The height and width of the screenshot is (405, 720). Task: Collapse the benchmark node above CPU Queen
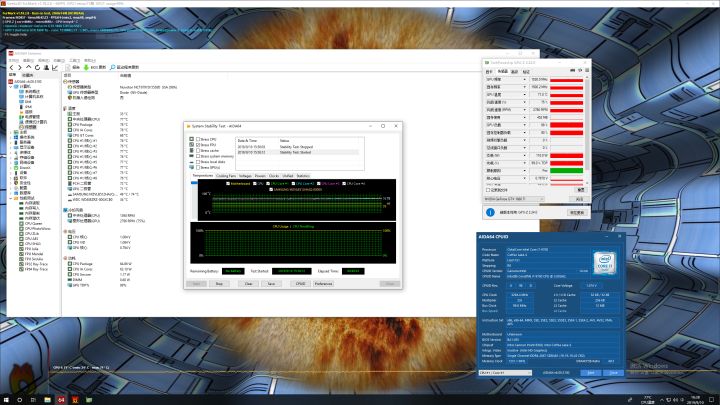point(11,198)
